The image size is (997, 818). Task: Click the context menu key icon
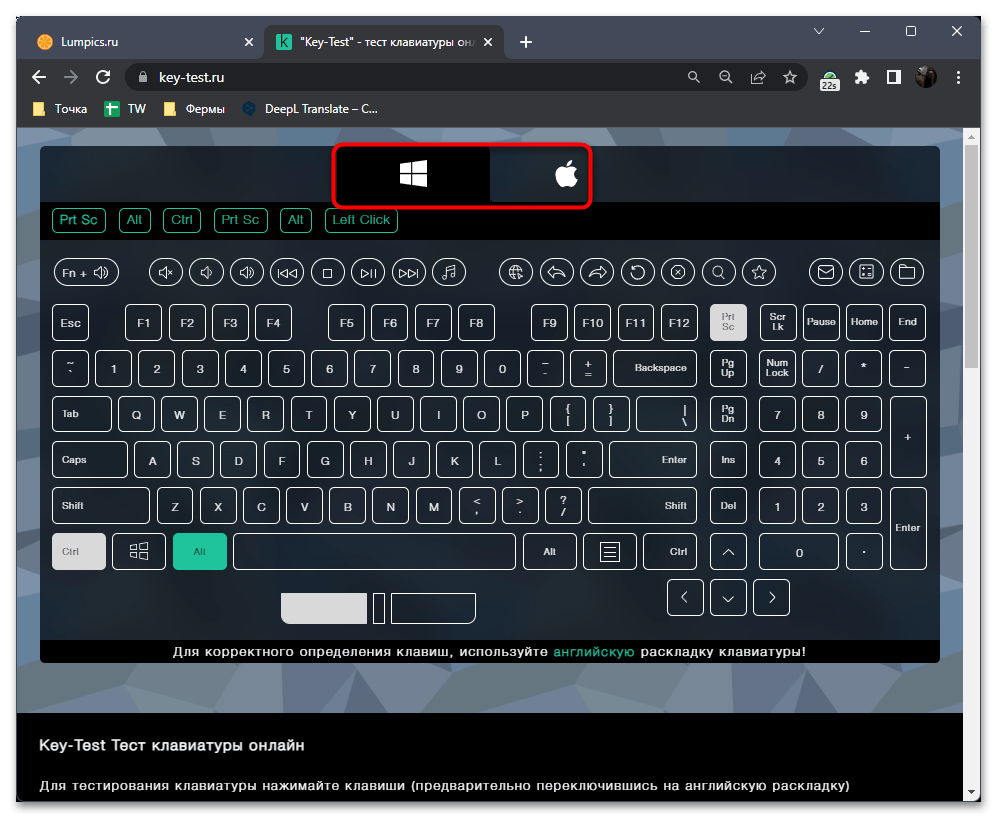click(610, 551)
